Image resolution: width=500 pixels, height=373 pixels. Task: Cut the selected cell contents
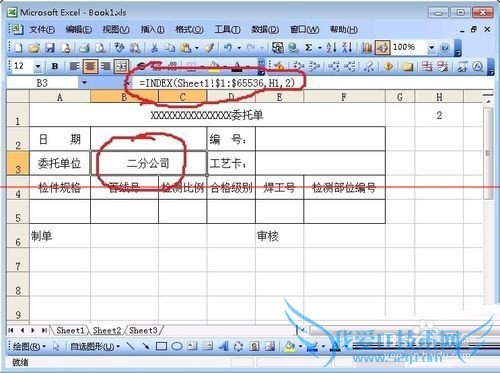click(x=154, y=48)
